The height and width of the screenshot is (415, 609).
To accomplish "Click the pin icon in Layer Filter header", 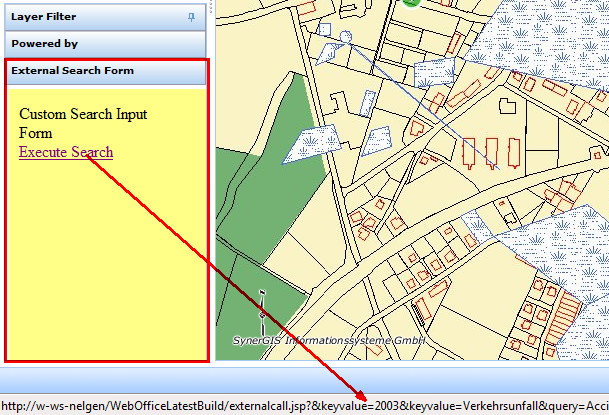I will 191,17.
